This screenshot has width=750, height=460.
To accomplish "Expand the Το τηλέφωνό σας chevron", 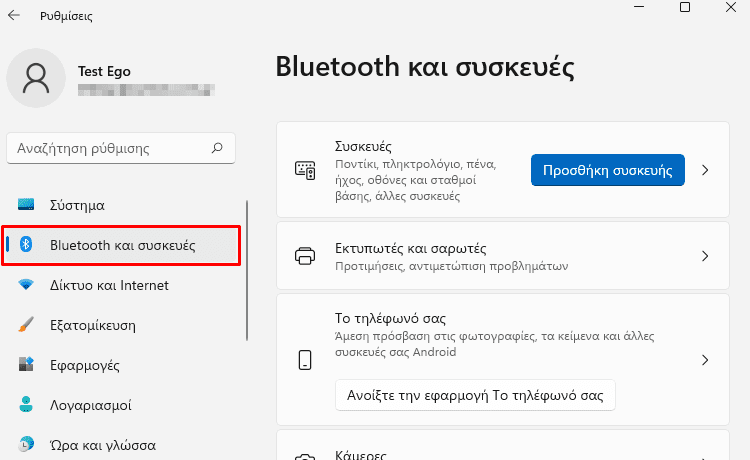I will [705, 360].
